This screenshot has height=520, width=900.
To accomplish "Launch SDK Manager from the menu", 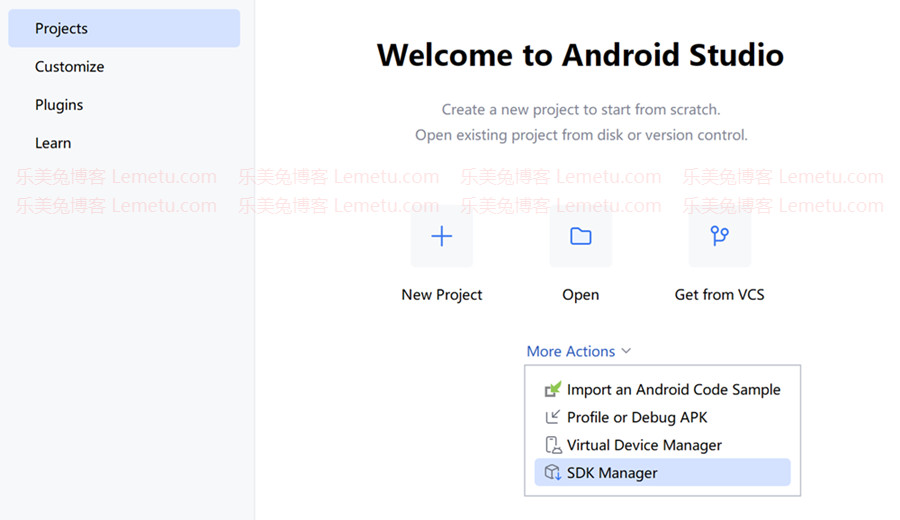I will 662,472.
